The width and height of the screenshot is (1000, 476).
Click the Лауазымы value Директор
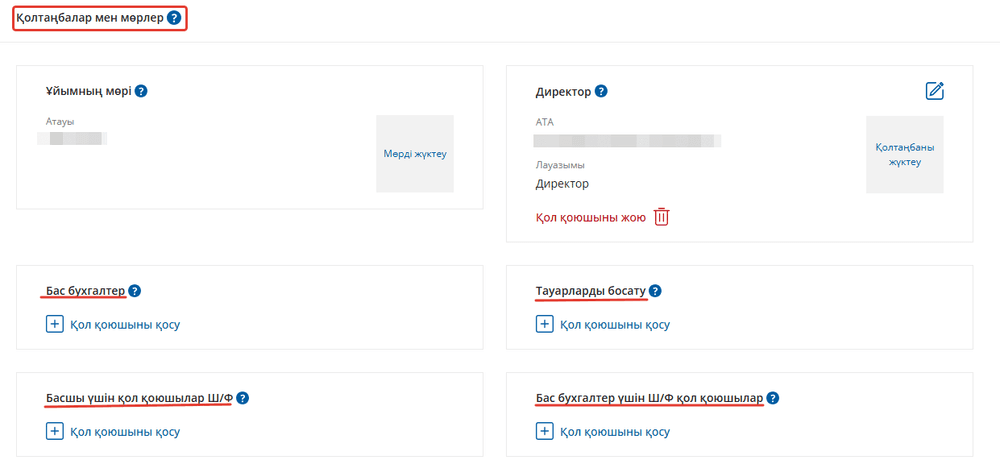coord(563,184)
